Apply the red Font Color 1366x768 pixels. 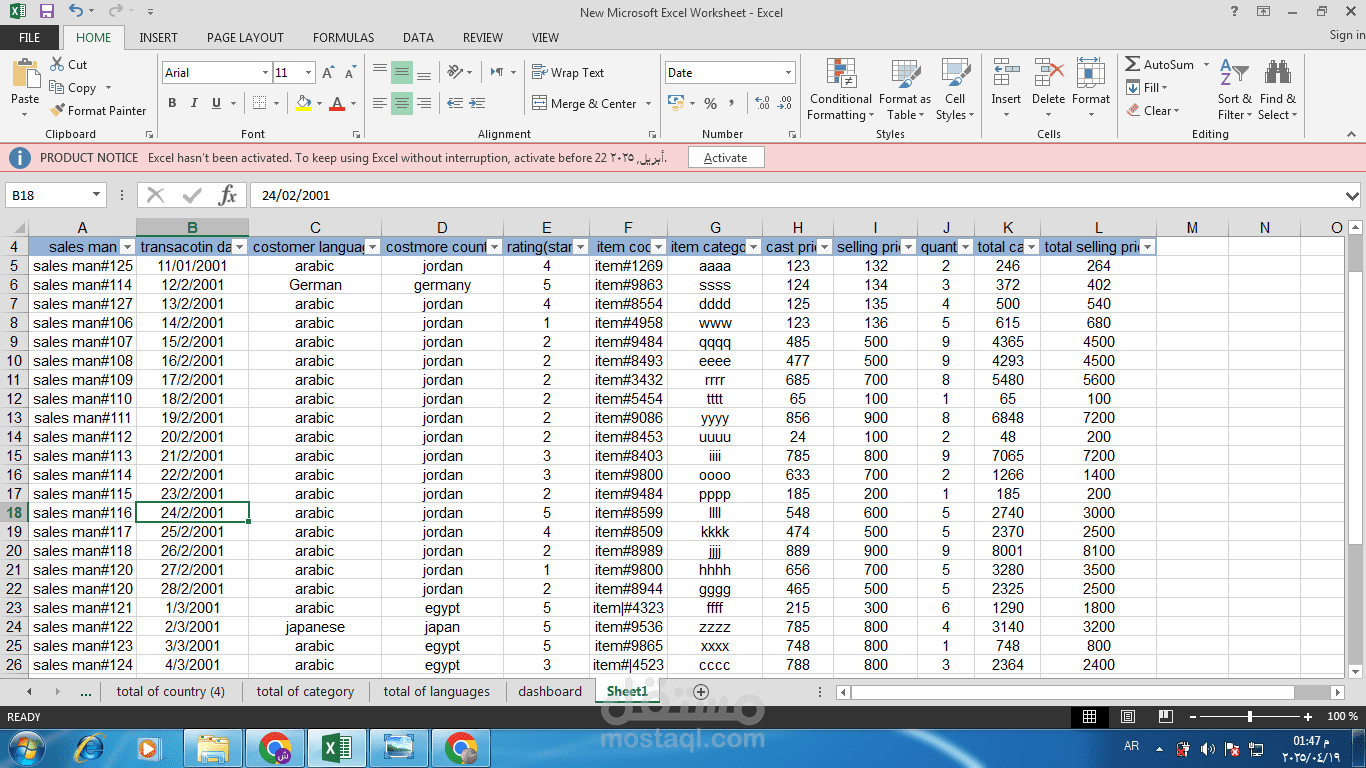[x=337, y=103]
